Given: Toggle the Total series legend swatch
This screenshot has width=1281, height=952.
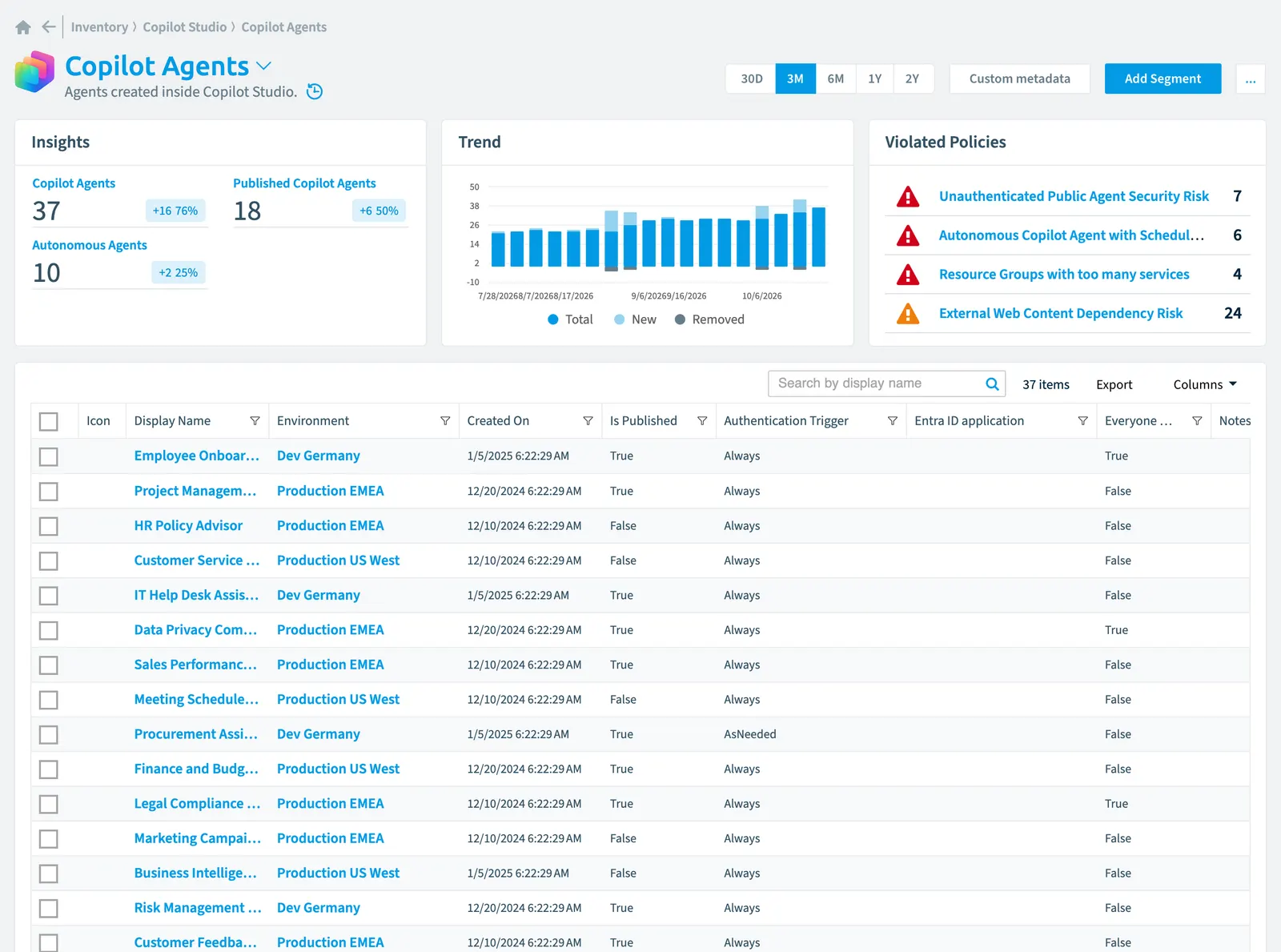Looking at the screenshot, I should click(x=552, y=319).
